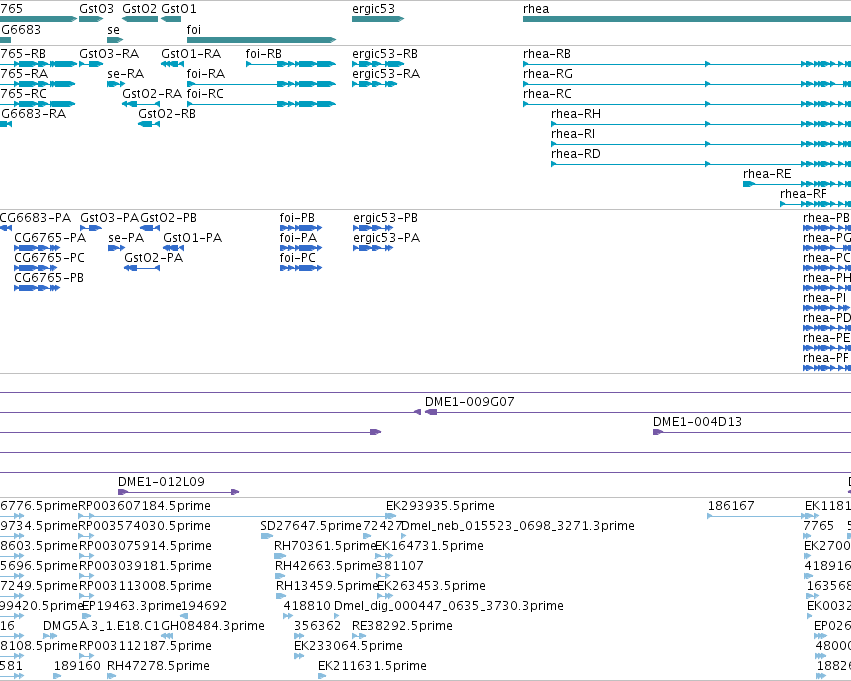Select EST EK233064.5prime

click(299, 656)
